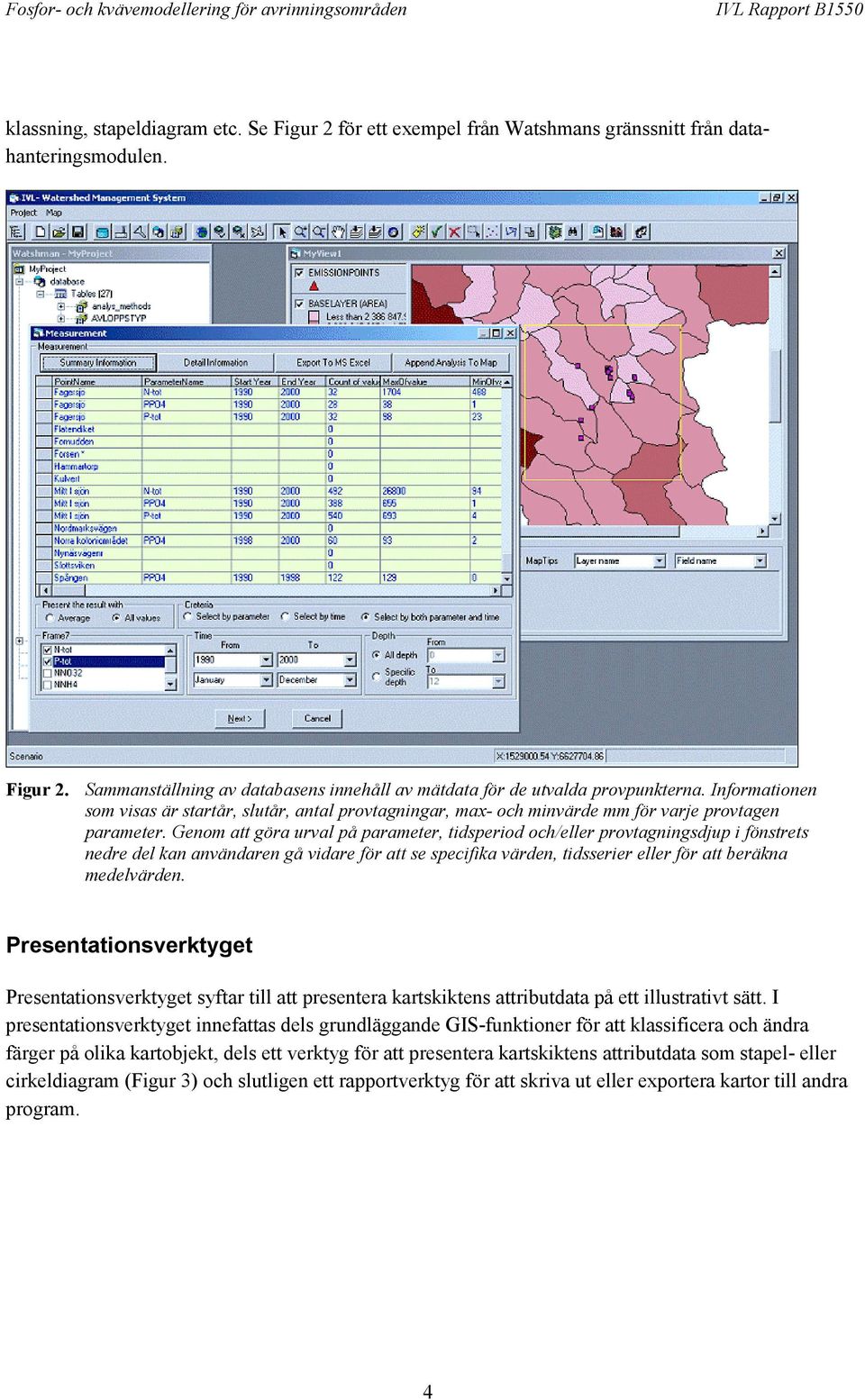This screenshot has width=865, height=1400.
Task: Open the MapTips Field name dropdown
Action: (x=760, y=561)
